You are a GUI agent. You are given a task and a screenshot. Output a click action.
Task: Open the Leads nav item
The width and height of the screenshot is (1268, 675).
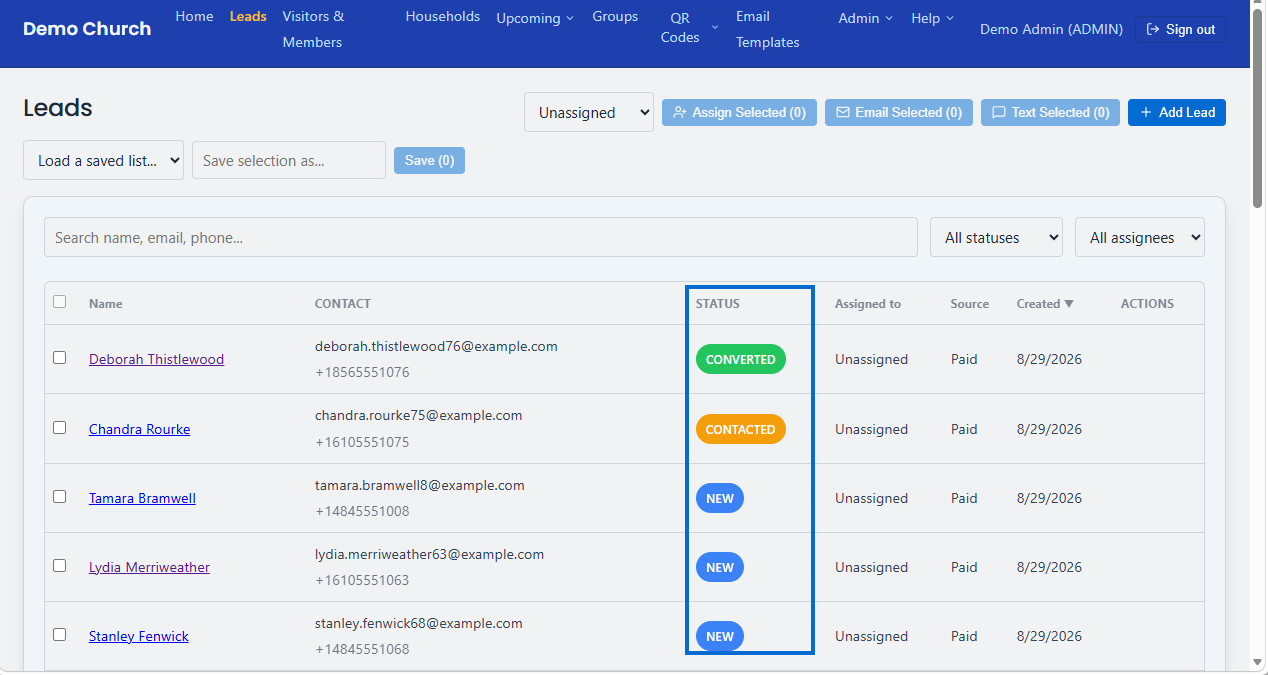click(x=248, y=16)
